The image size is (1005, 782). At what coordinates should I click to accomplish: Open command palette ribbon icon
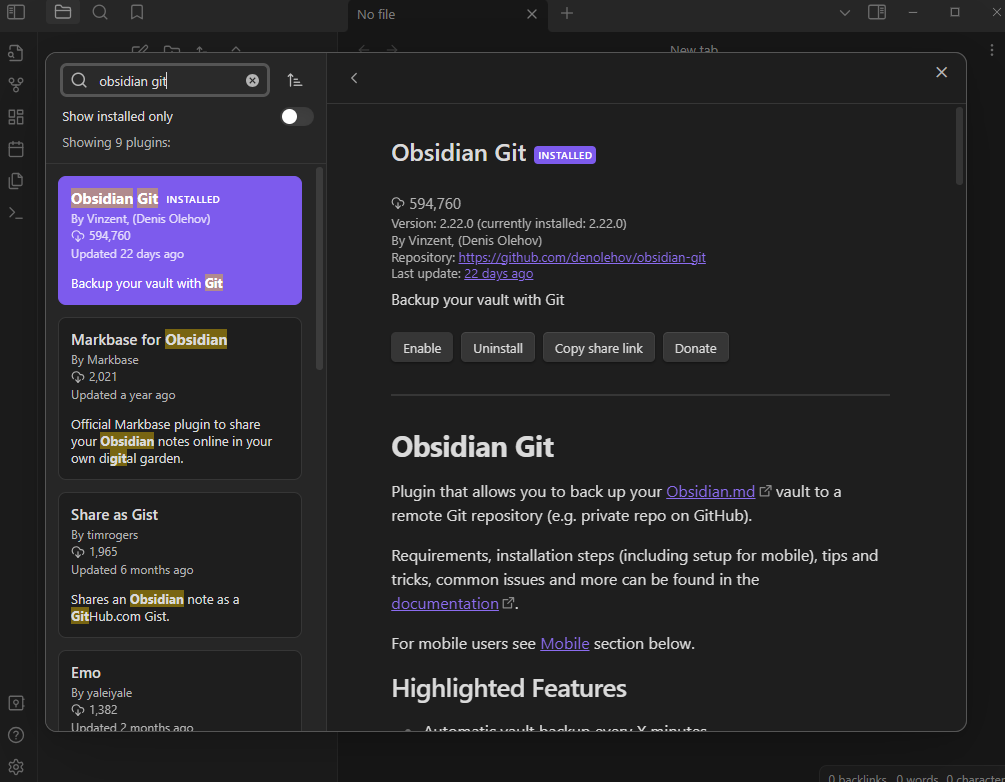click(x=15, y=213)
